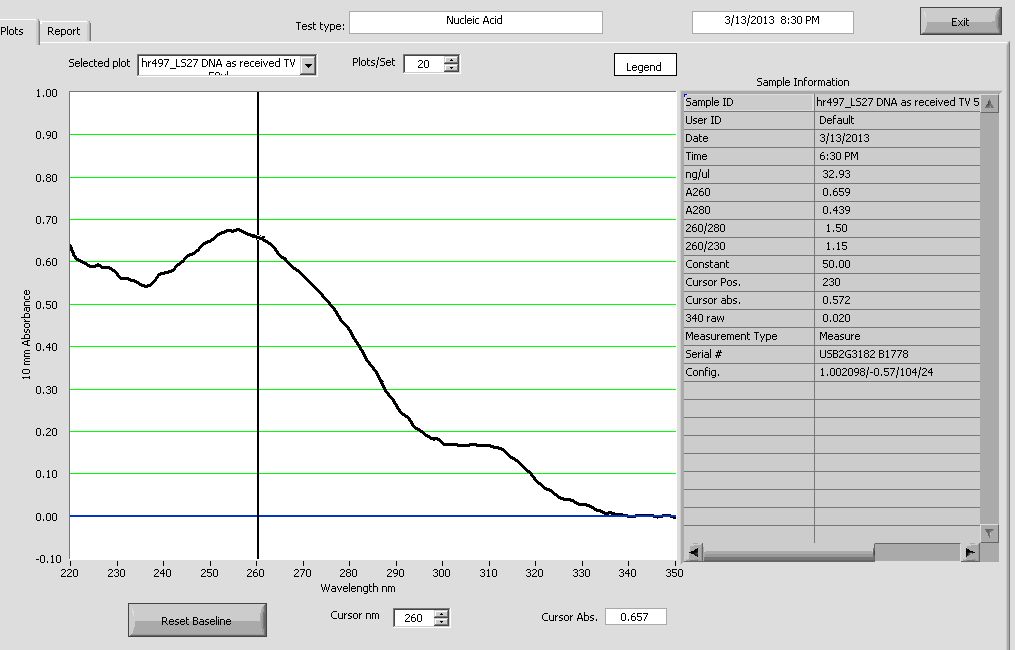
Task: Increment the Cursor nm stepper
Action: [x=441, y=614]
